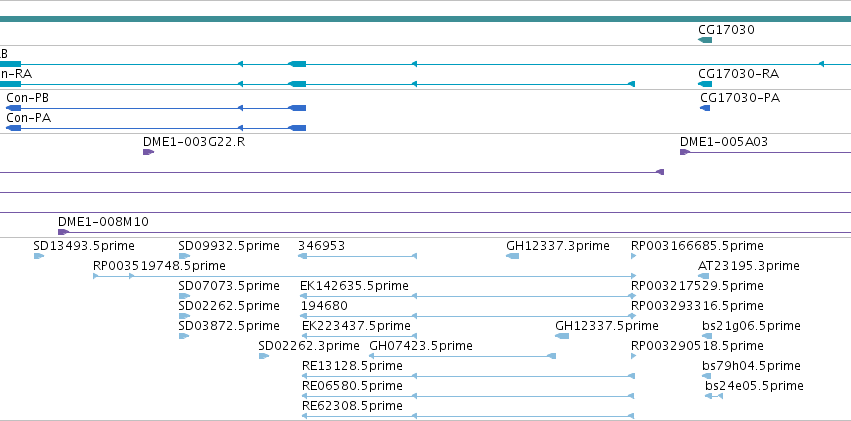Click the SD03872.5prime label

[228, 326]
